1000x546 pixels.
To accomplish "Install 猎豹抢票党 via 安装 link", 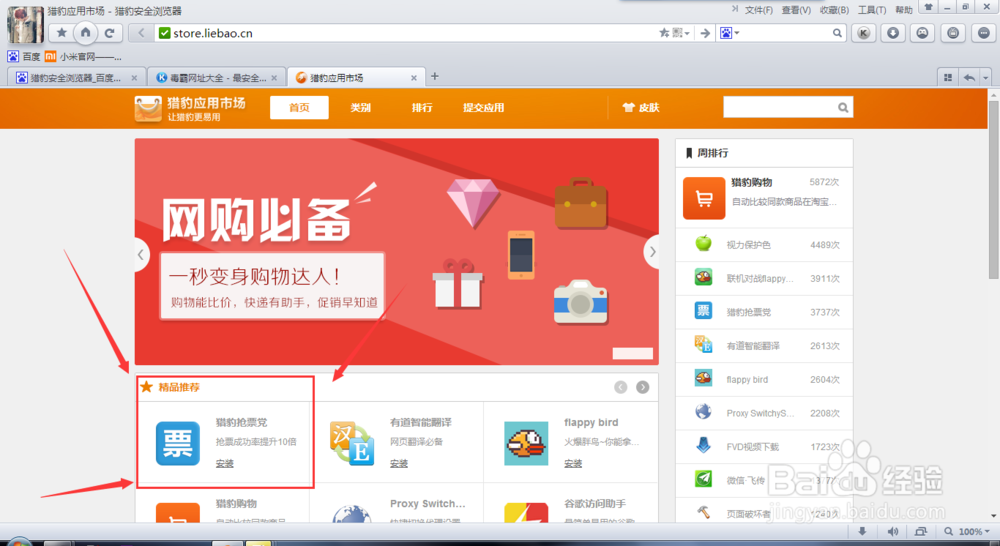I will (224, 464).
